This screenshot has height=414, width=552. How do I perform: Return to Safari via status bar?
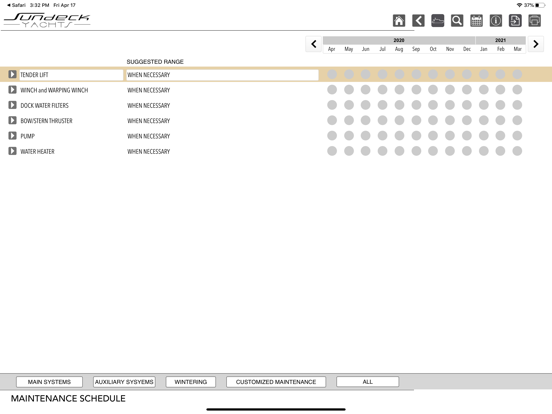(16, 5)
